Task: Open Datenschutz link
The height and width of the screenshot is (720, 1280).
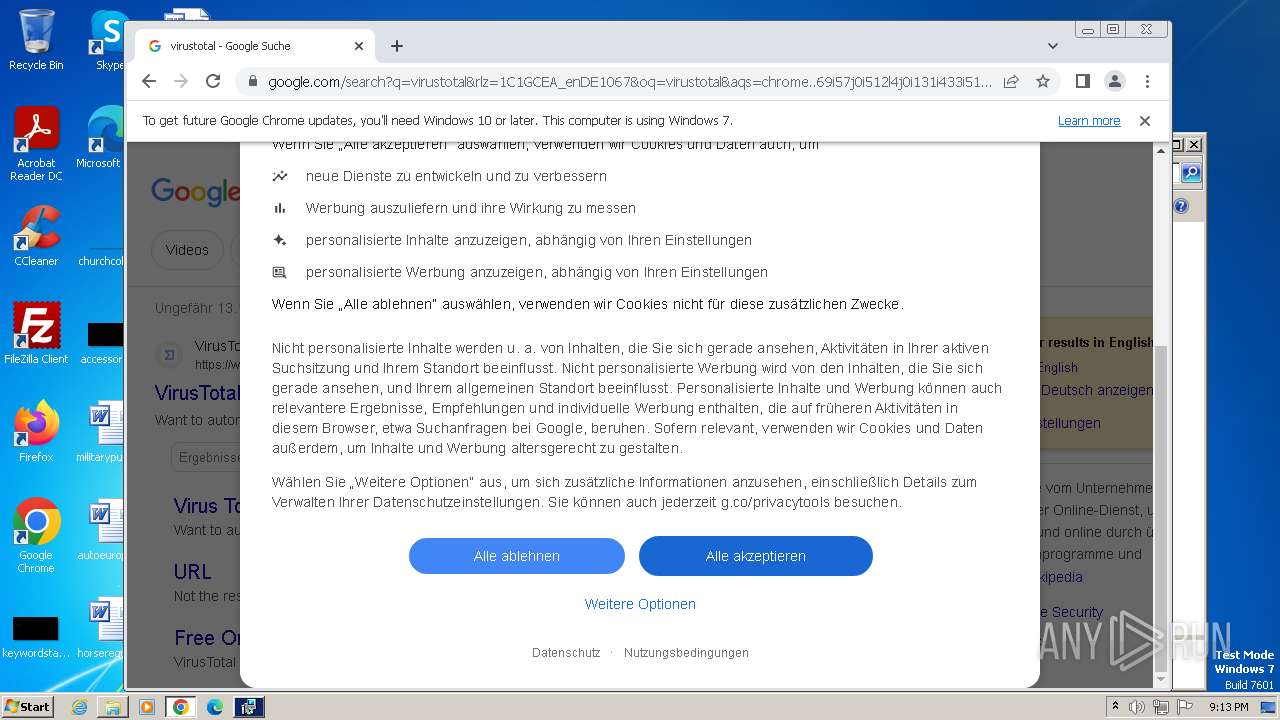Action: tap(566, 653)
